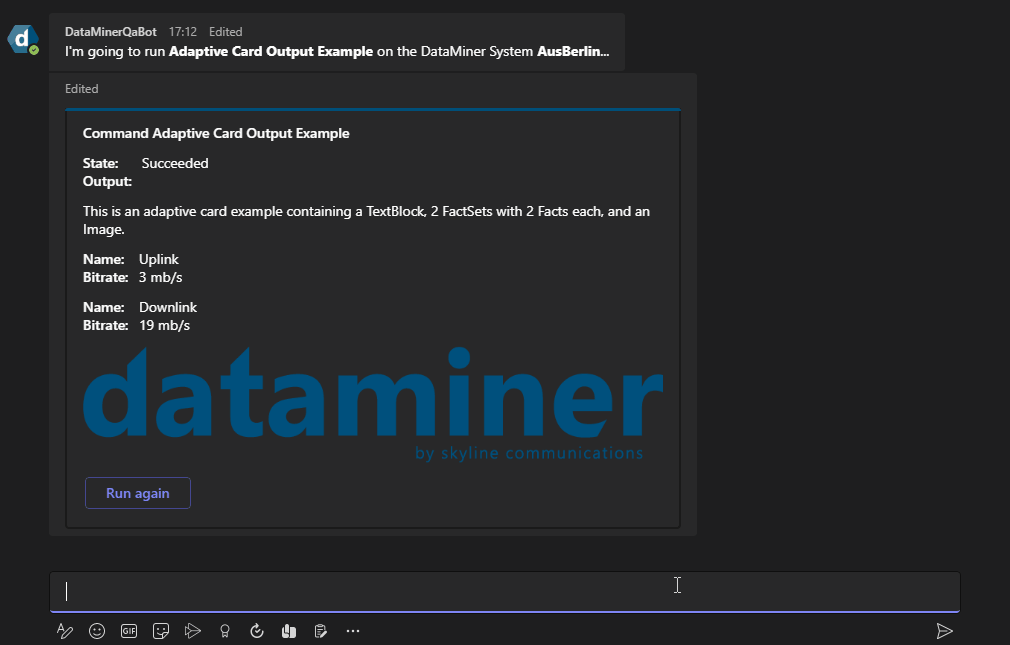Click the Stream video clip icon
1010x645 pixels.
point(193,631)
